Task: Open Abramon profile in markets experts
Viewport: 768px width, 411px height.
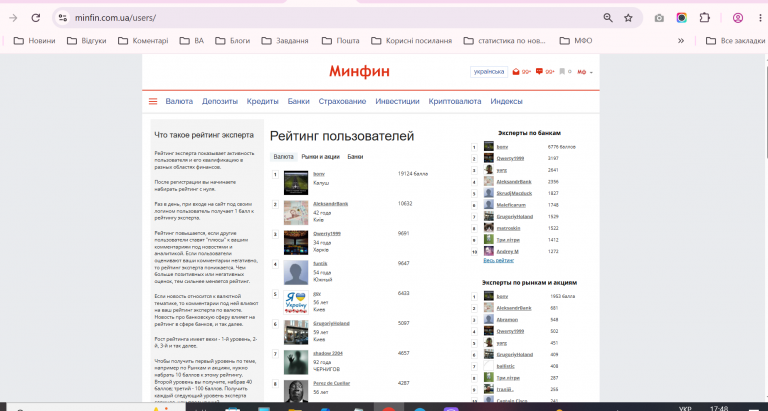Action: 507,319
